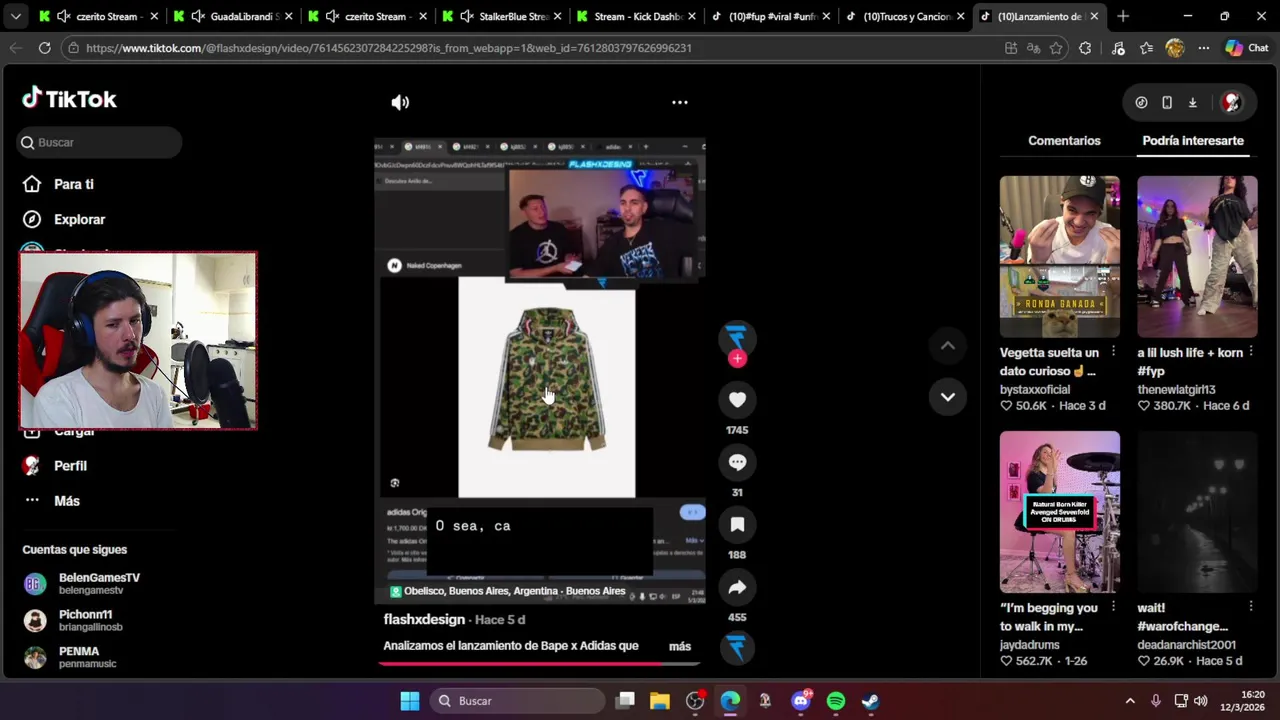Open Edge favorites list icon
The height and width of the screenshot is (720, 1280).
pyautogui.click(x=1146, y=48)
